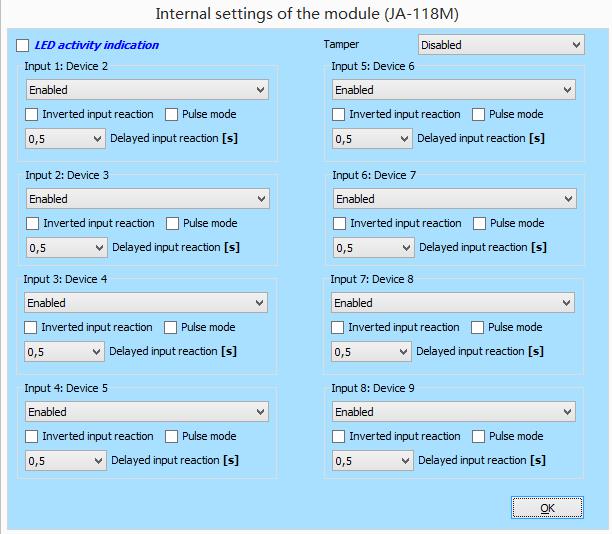Open Input 3 Device 4 state dropdown
The height and width of the screenshot is (534, 612).
[146, 303]
